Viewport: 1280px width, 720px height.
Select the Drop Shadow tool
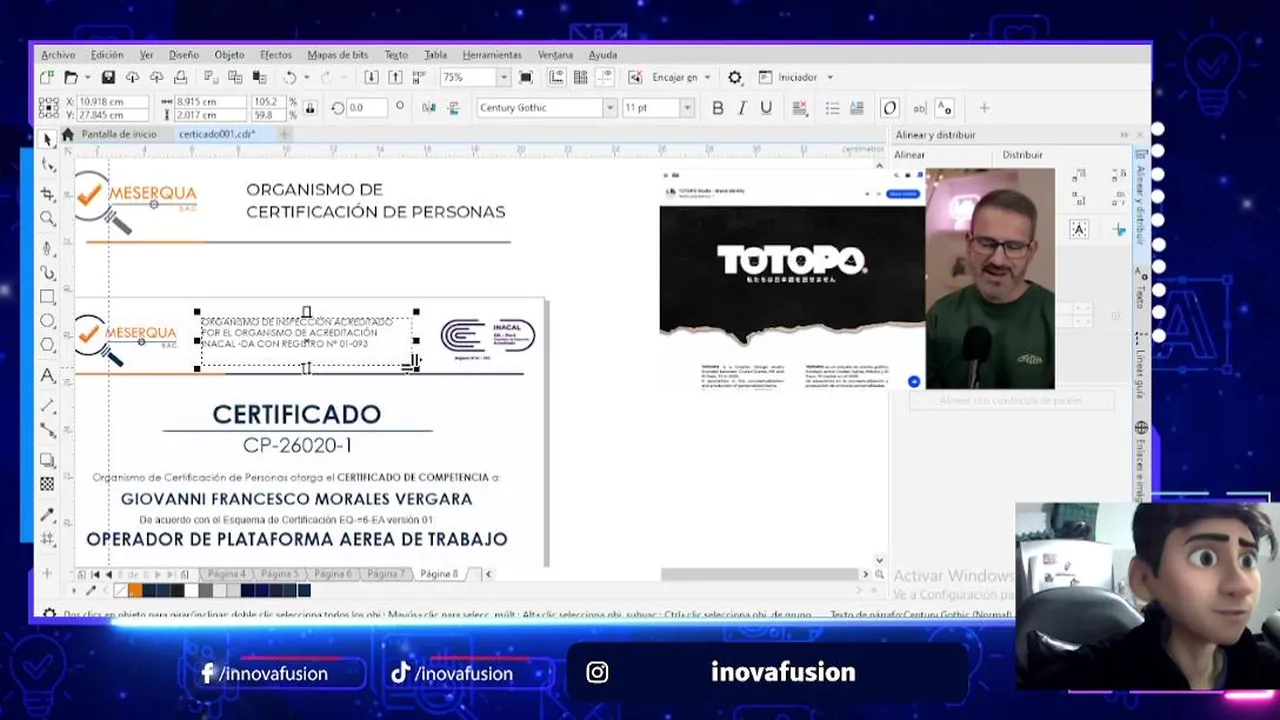click(x=48, y=460)
